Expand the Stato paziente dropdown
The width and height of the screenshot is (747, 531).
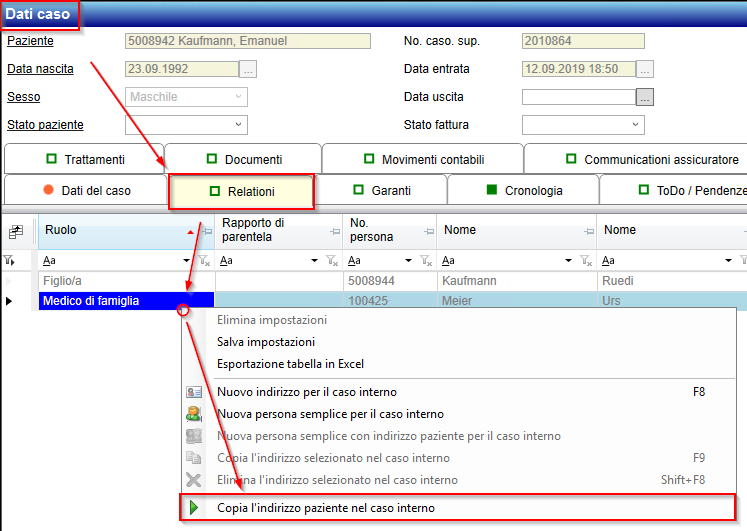coord(238,125)
